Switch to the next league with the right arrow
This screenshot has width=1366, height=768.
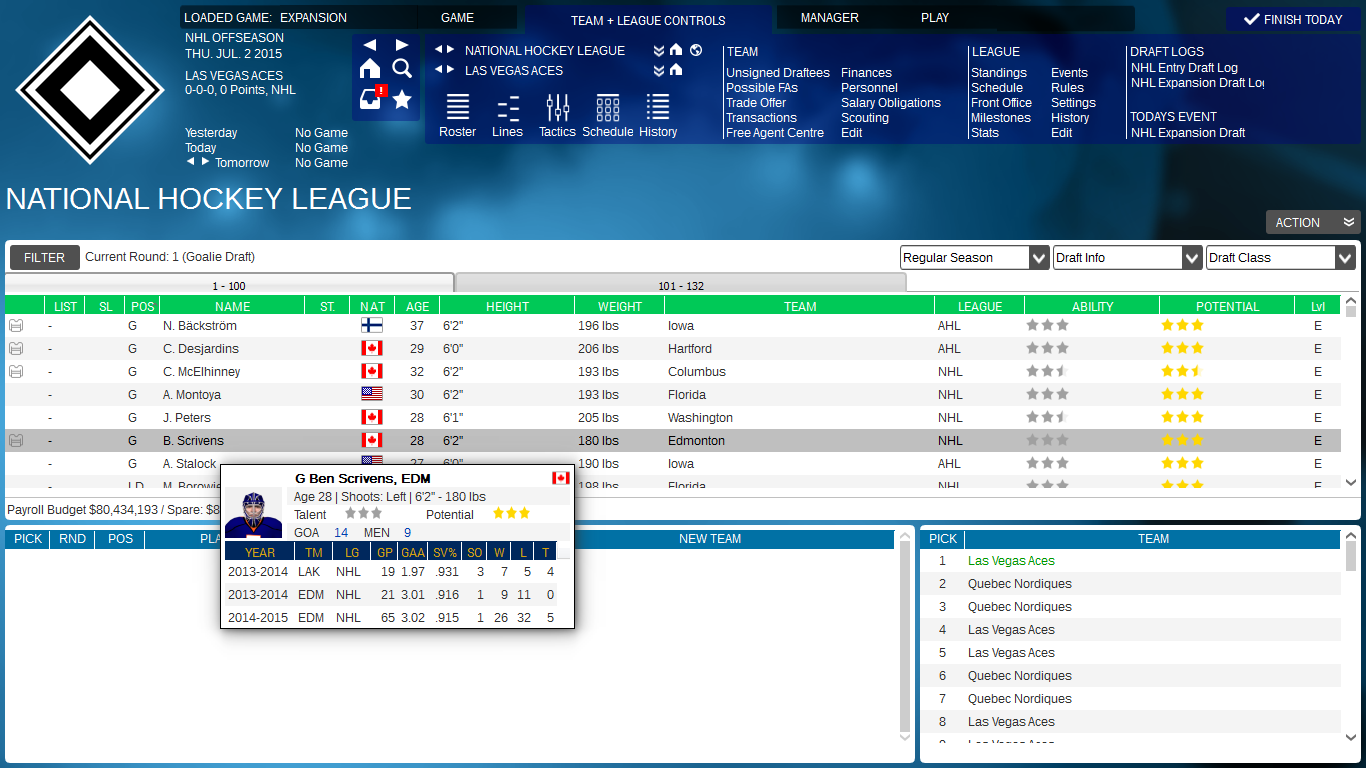click(450, 50)
